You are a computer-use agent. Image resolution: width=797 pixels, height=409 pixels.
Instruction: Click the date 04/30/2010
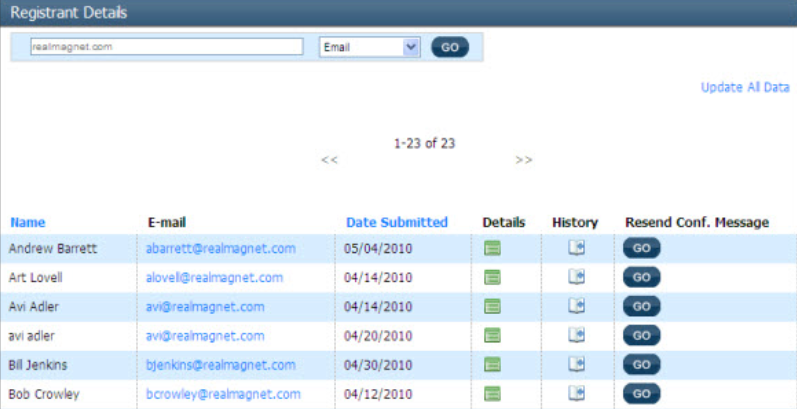coord(378,365)
